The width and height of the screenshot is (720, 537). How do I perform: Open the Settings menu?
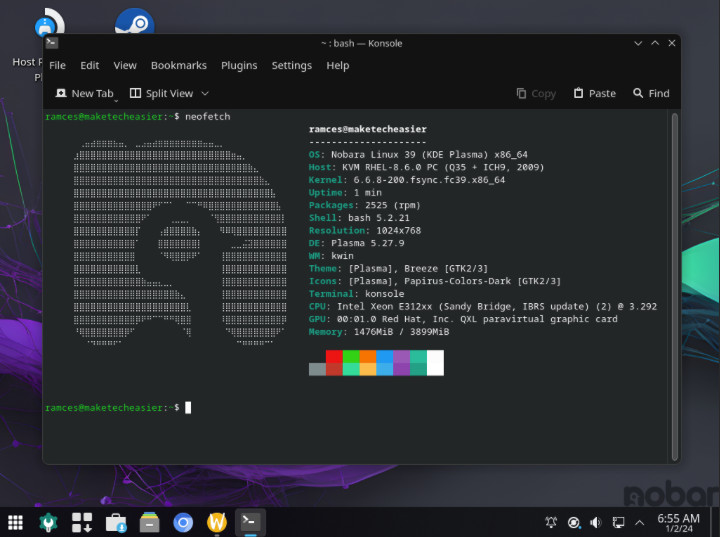[292, 65]
